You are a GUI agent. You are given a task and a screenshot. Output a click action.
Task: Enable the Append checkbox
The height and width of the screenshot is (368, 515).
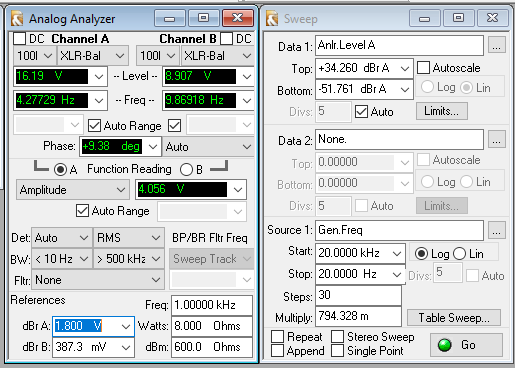click(278, 351)
